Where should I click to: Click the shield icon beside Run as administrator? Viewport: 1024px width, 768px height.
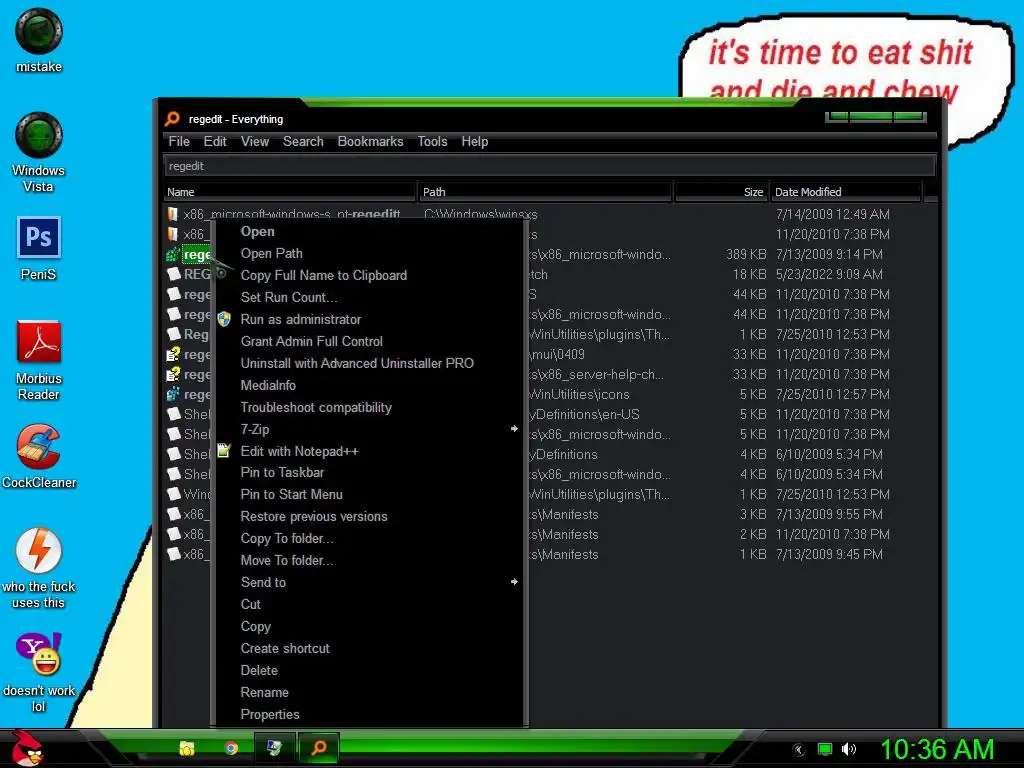224,319
